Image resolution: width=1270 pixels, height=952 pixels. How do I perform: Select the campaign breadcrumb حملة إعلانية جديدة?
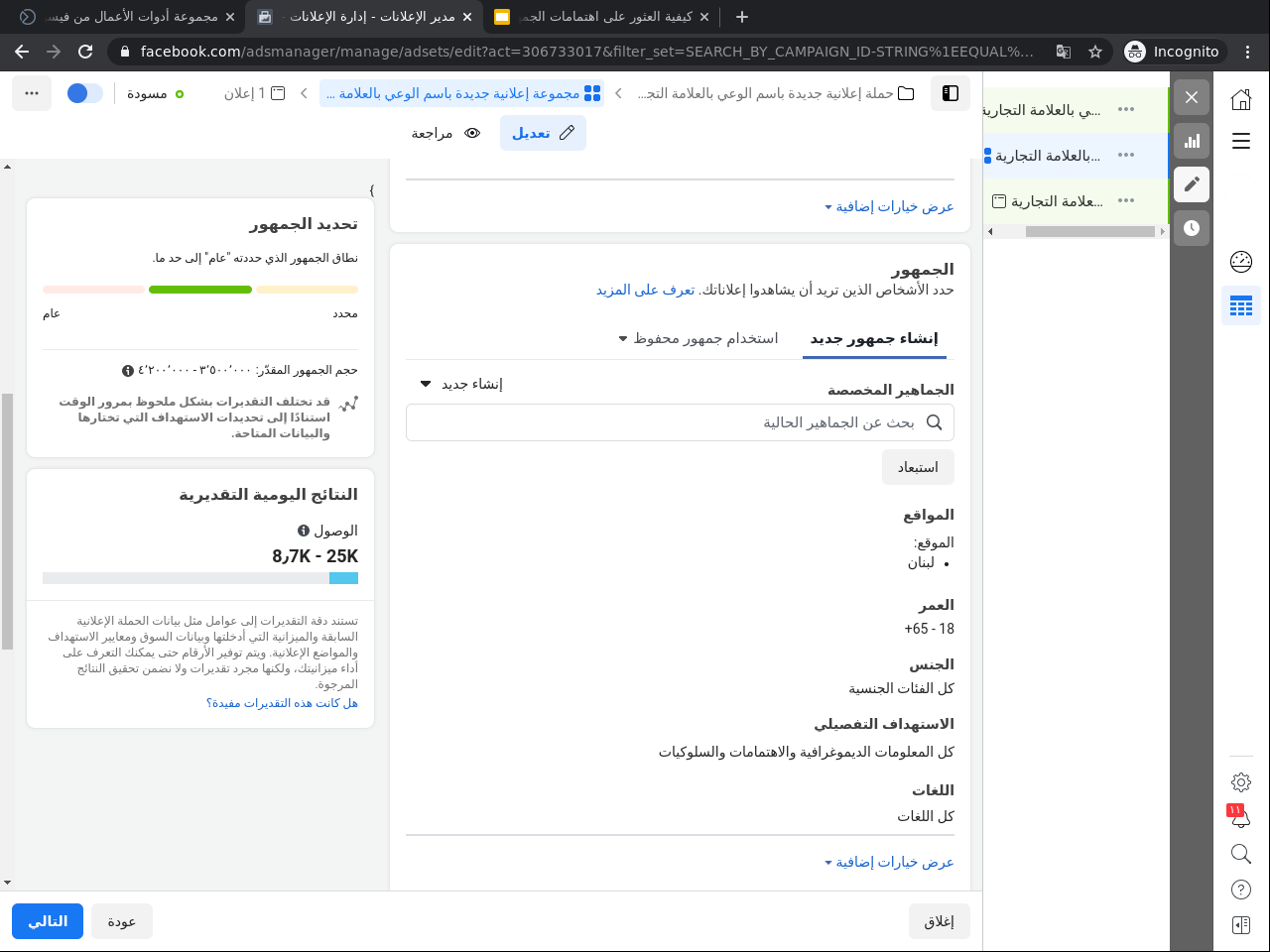776,93
